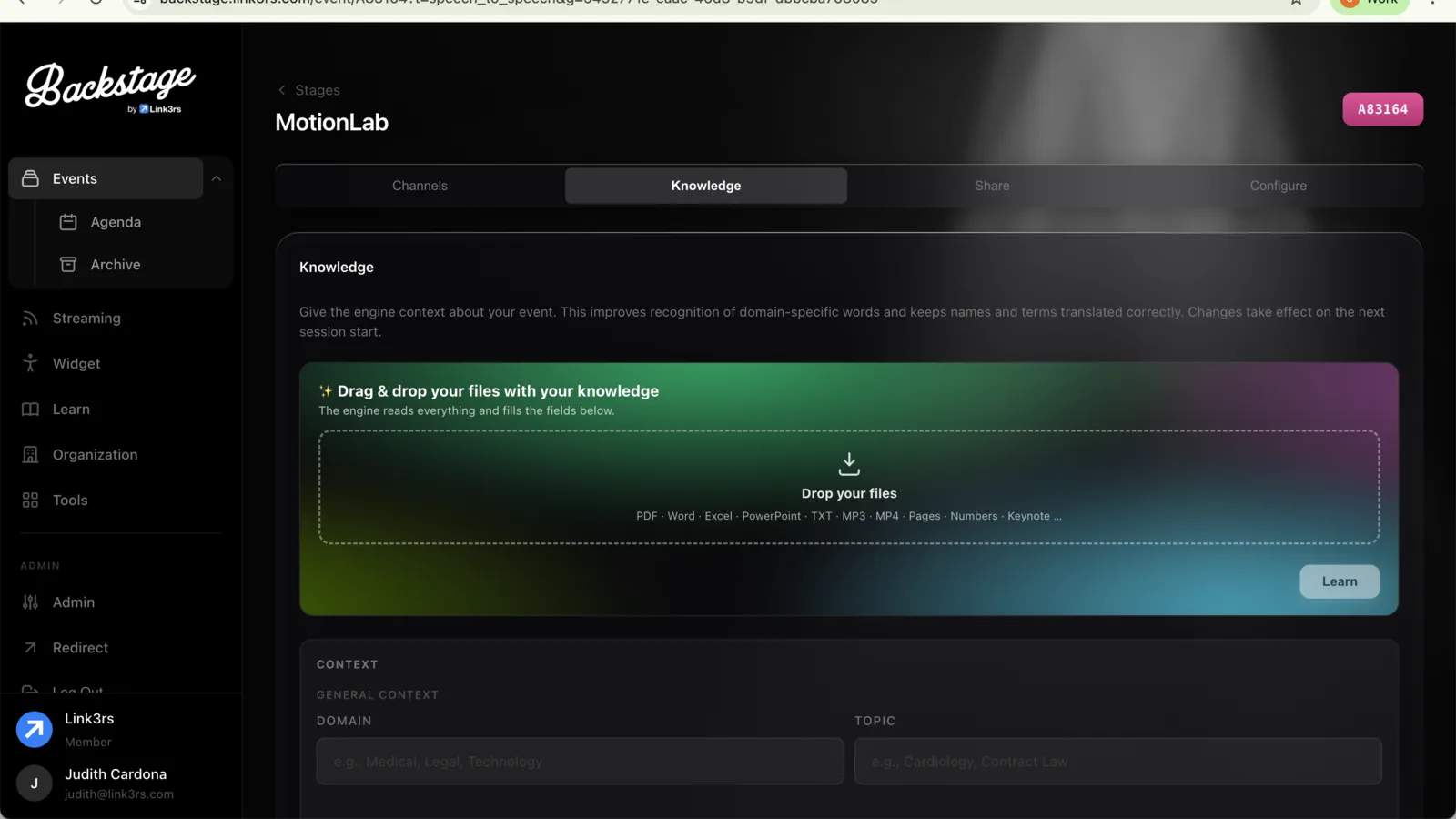The width and height of the screenshot is (1456, 819).
Task: Click the back chevron beside Stages
Action: click(x=282, y=90)
